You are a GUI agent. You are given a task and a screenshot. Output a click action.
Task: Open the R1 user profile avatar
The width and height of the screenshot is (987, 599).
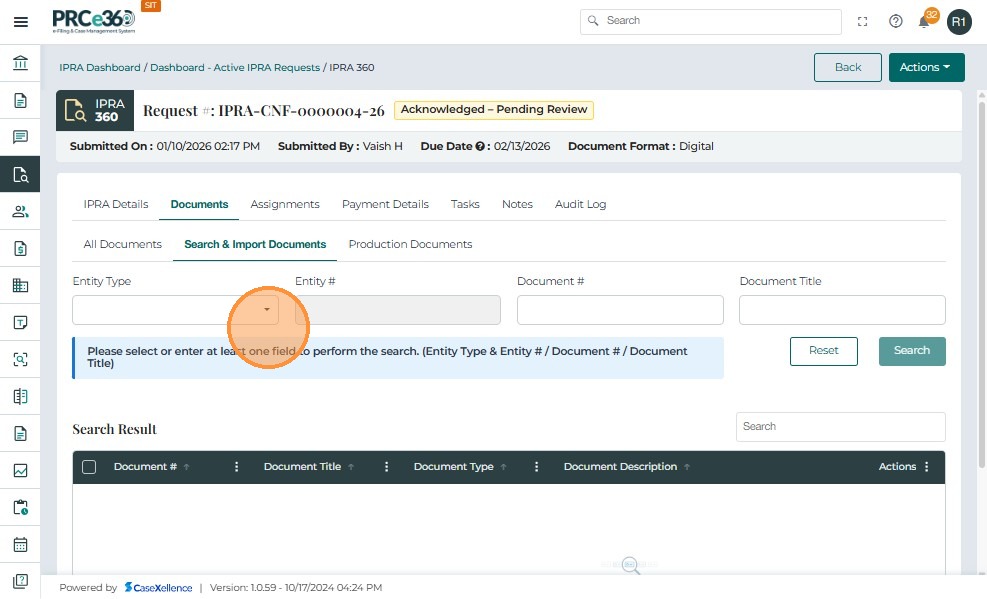coord(959,22)
